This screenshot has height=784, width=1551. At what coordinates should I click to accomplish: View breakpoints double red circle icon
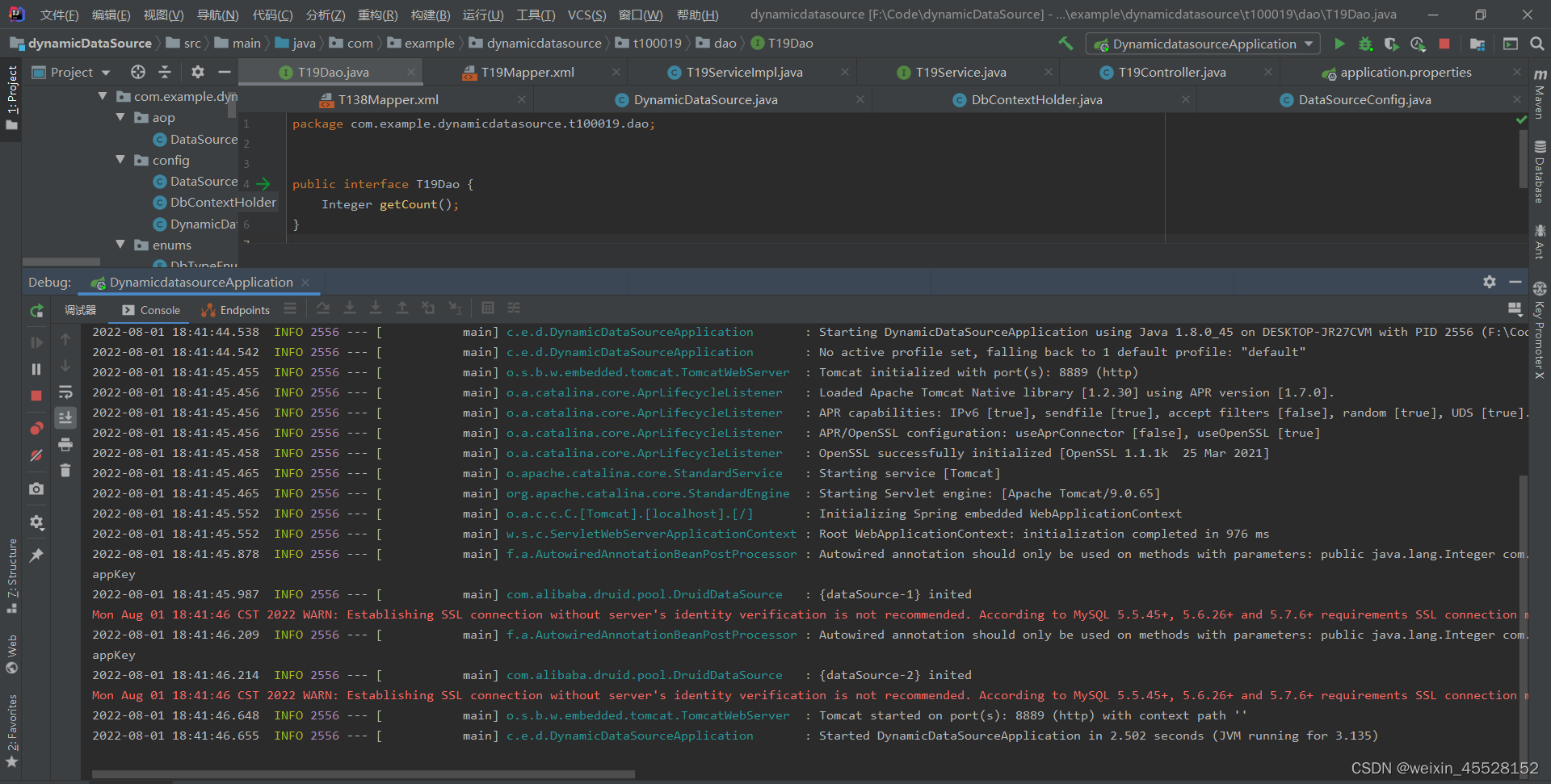(36, 428)
